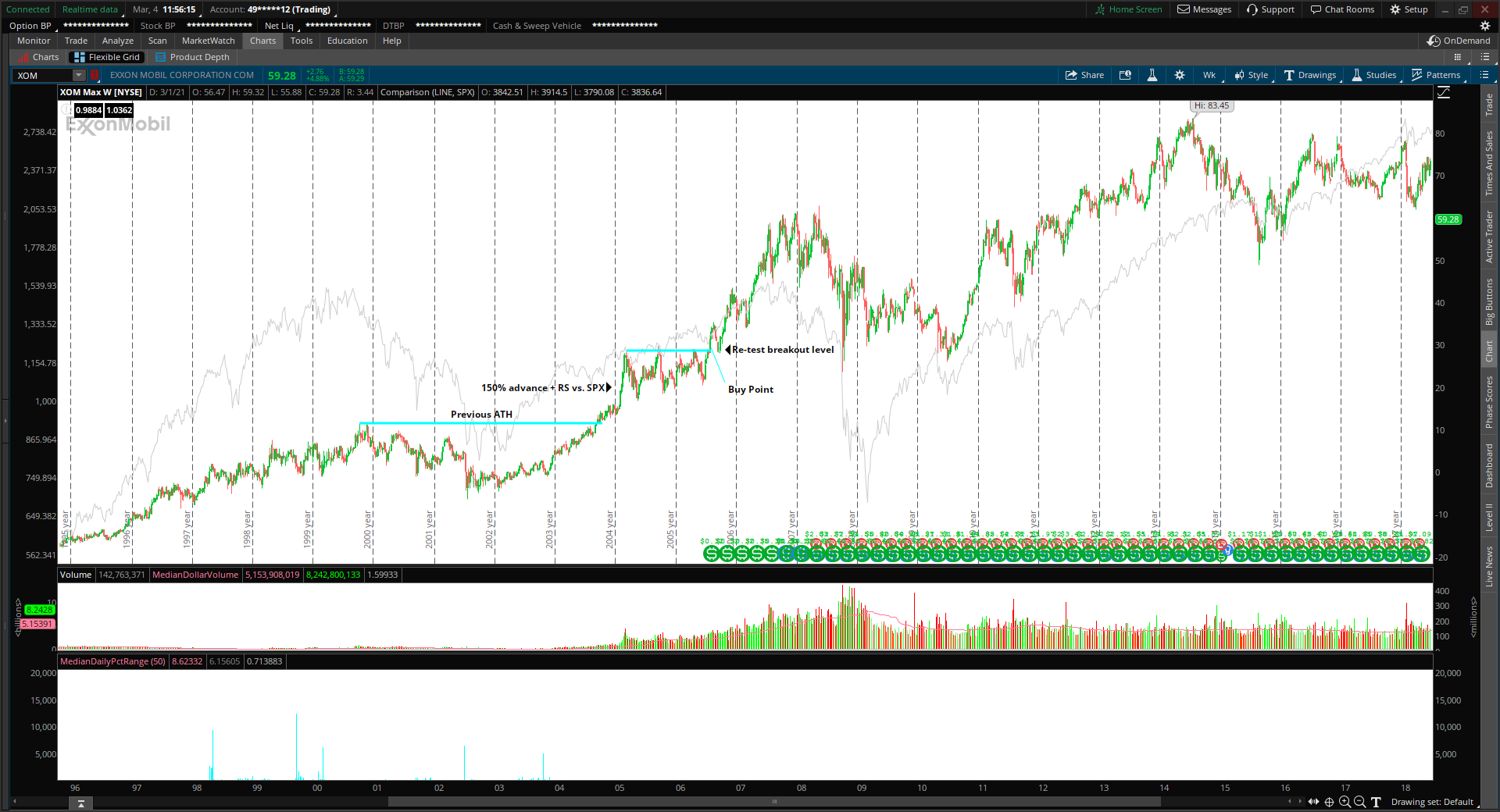The image size is (1500, 812).
Task: Open the flask icon beside Share
Action: pos(1152,75)
